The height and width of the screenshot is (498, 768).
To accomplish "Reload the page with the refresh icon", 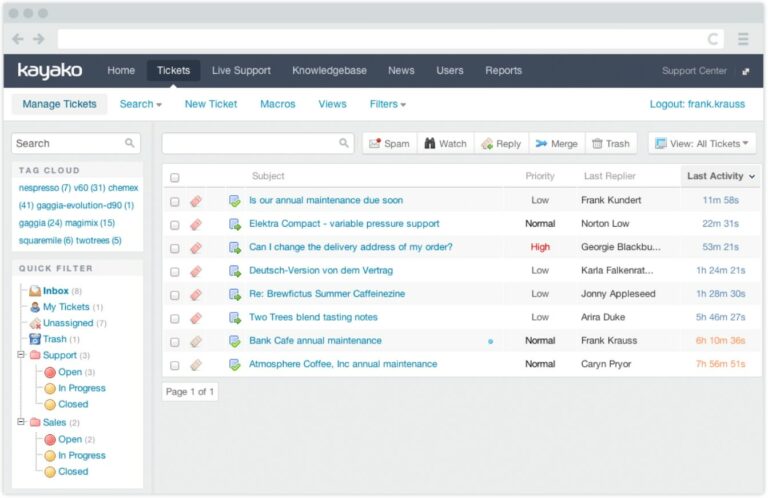I will [713, 39].
